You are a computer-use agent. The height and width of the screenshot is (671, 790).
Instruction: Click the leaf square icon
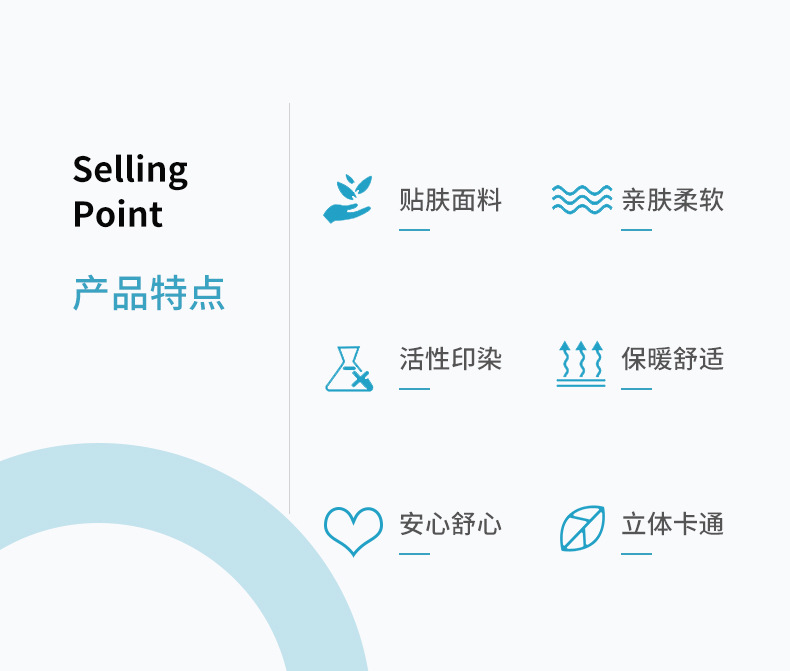581,529
